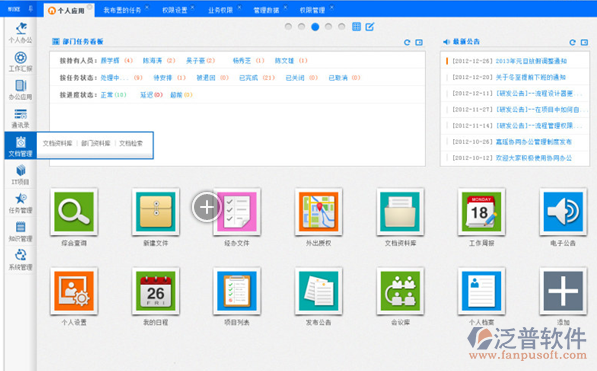Open the 工作周报 calendar app tile

[481, 212]
